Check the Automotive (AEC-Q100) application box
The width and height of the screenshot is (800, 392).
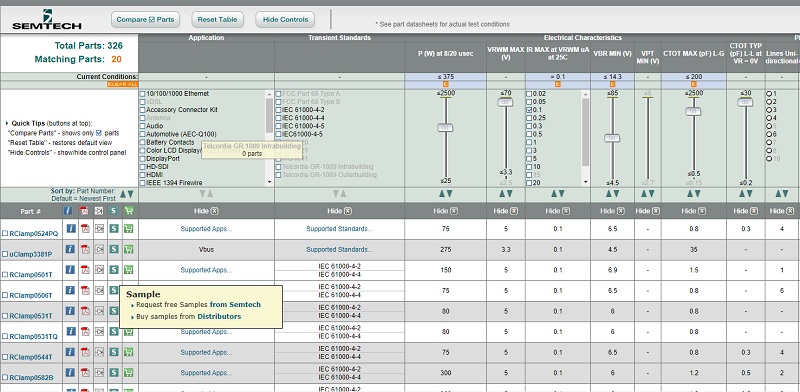pos(143,134)
